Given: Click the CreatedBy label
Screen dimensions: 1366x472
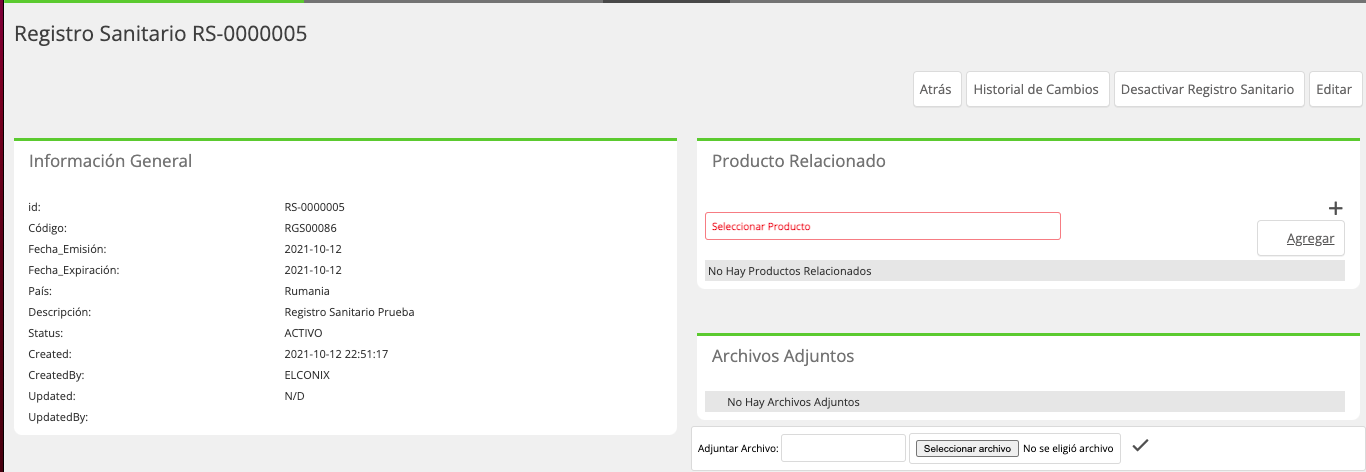Looking at the screenshot, I should tap(56, 375).
